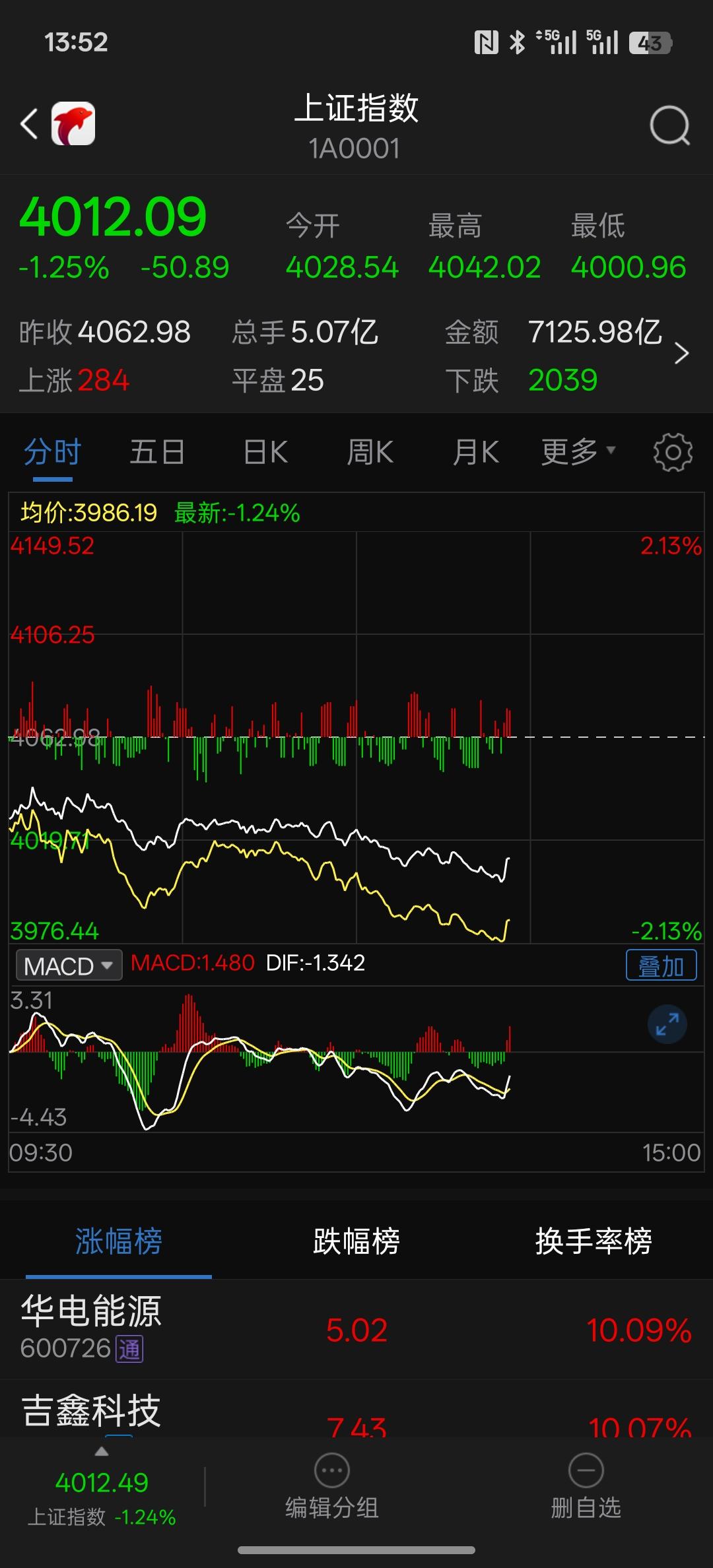
Task: Tap 华电能源 price 5.02
Action: 356,1330
